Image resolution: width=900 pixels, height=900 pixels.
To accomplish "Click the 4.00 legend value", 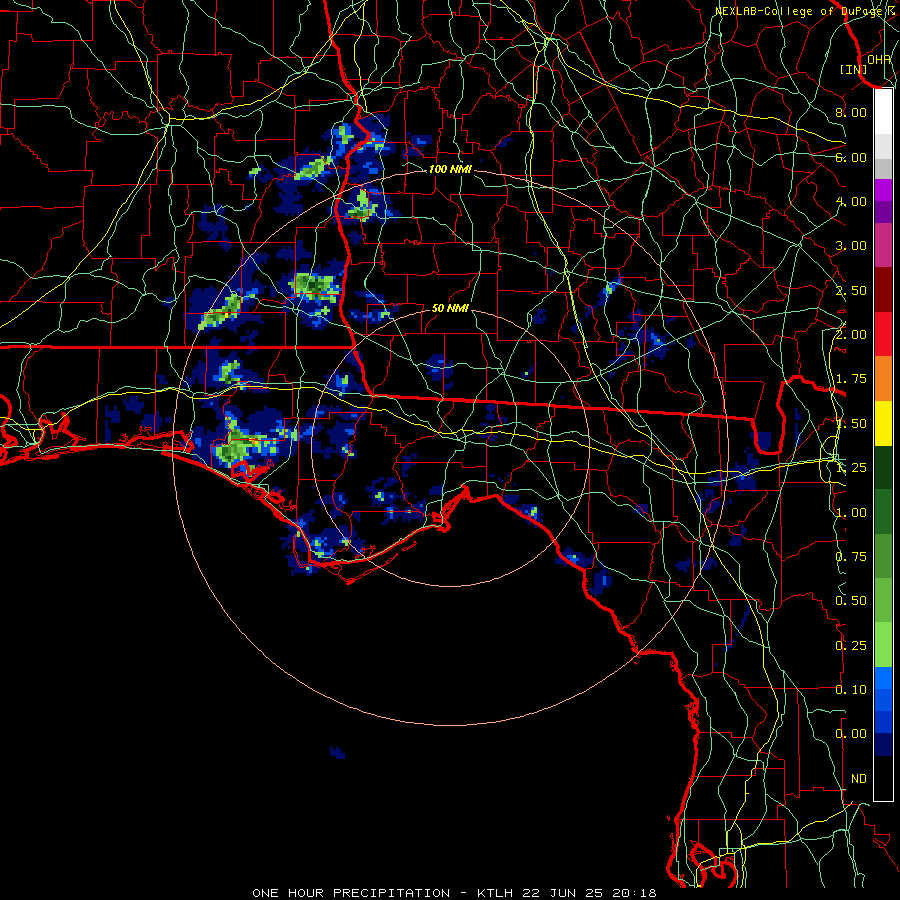I will point(851,201).
